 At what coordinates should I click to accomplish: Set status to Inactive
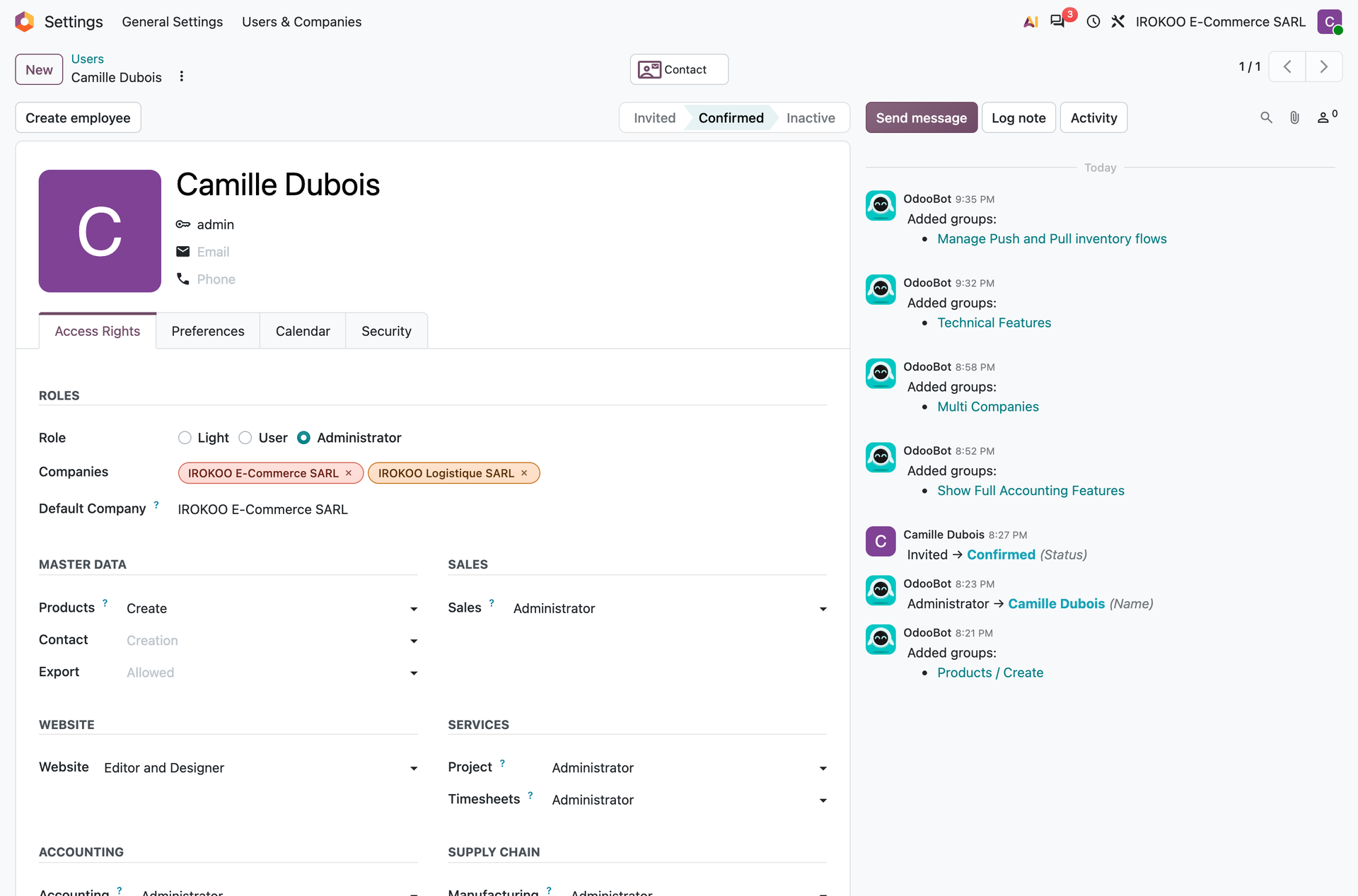pyautogui.click(x=811, y=118)
